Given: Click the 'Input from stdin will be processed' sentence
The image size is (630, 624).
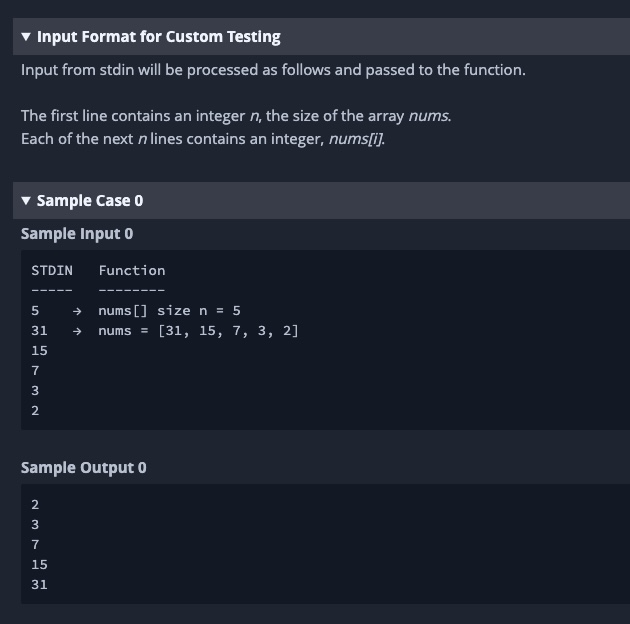Looking at the screenshot, I should tap(272, 70).
